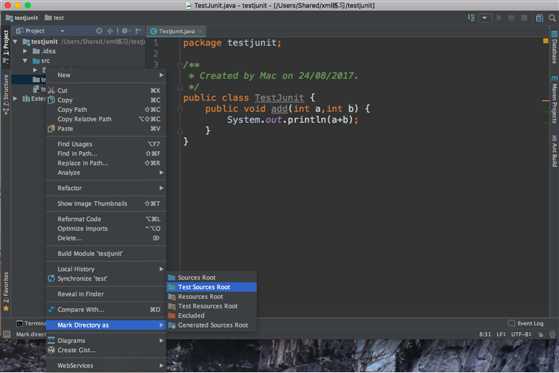Open the Analyze submenu
This screenshot has width=559, height=373.
[x=107, y=173]
